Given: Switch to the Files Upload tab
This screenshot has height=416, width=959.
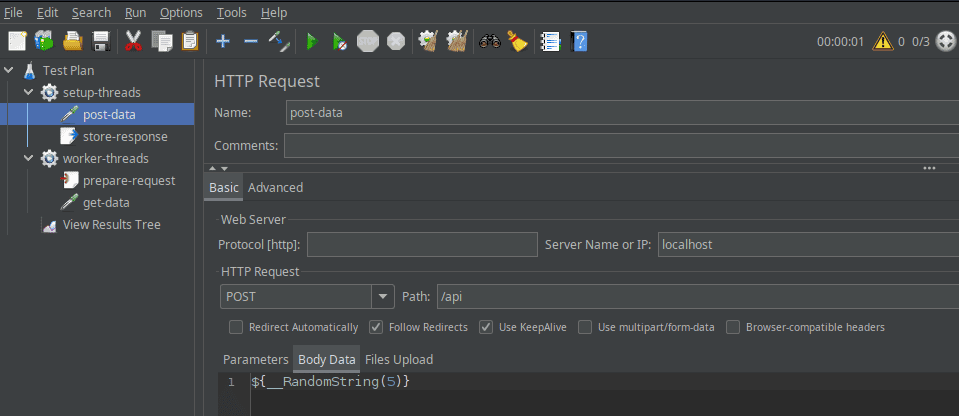Looking at the screenshot, I should (x=398, y=359).
